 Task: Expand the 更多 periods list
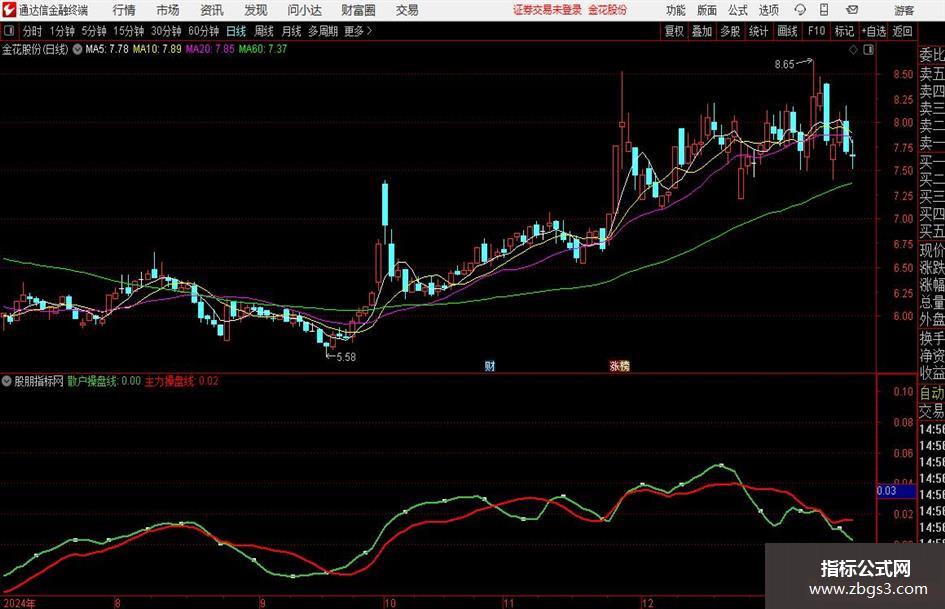(358, 31)
